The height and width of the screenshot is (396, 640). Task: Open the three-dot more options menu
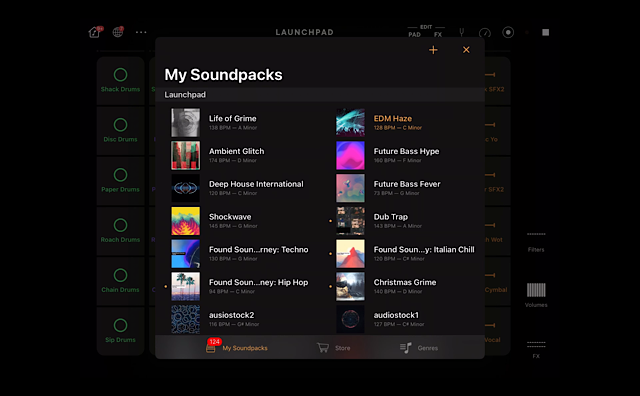tap(141, 32)
